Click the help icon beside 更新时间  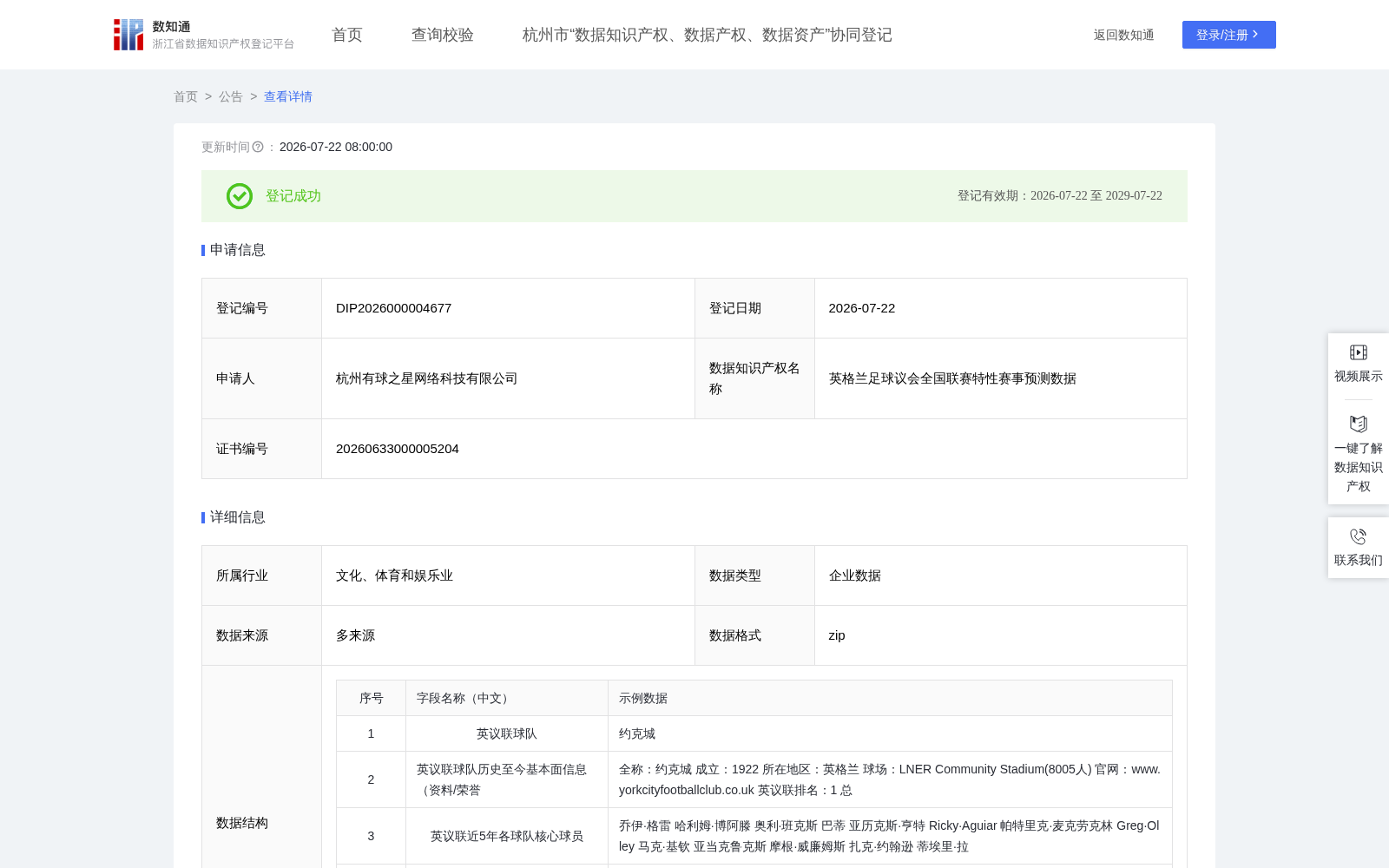pyautogui.click(x=258, y=148)
